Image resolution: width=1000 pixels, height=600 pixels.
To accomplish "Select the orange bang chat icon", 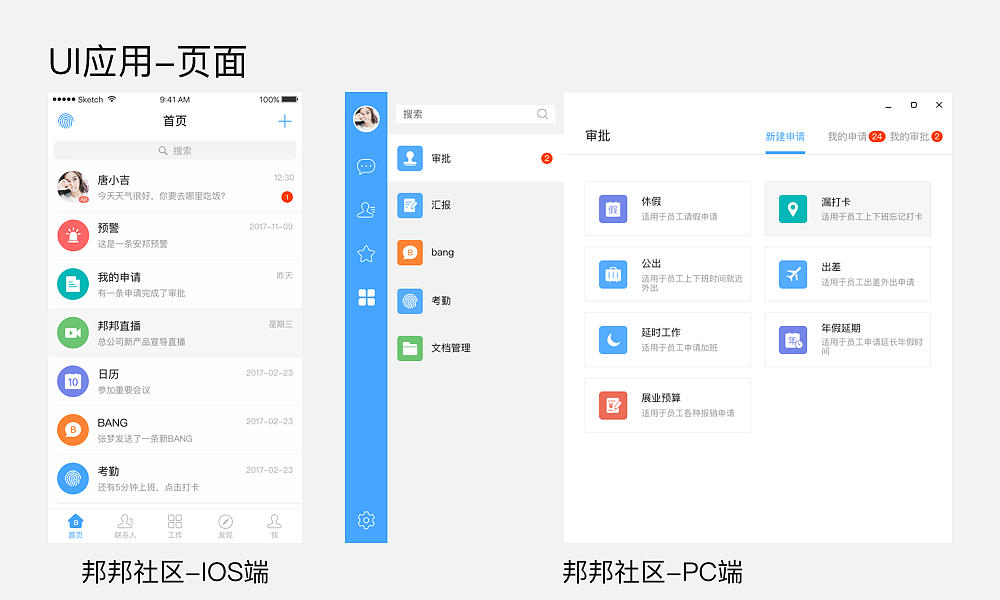I will (x=410, y=252).
